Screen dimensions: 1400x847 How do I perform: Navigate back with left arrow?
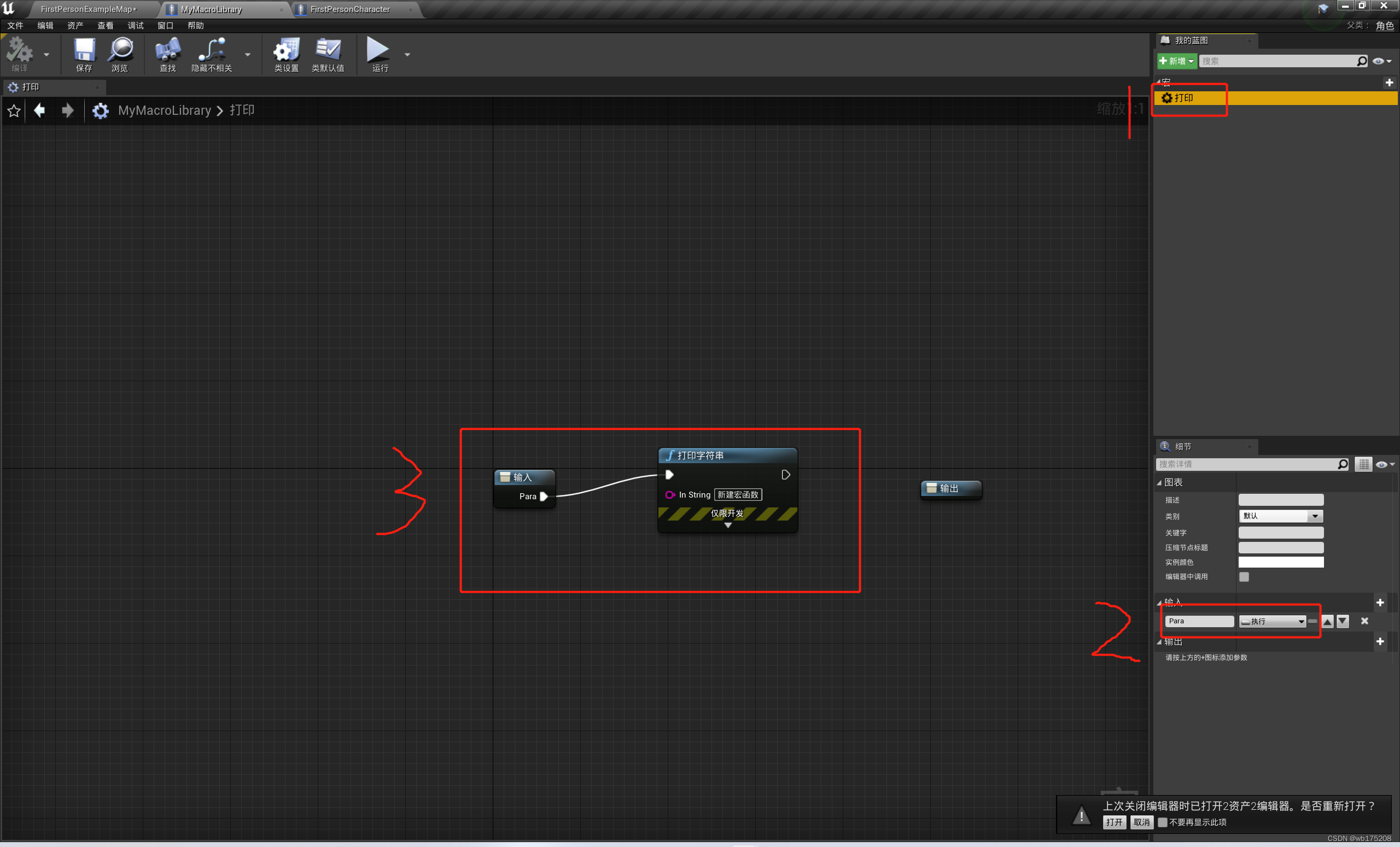pos(40,110)
